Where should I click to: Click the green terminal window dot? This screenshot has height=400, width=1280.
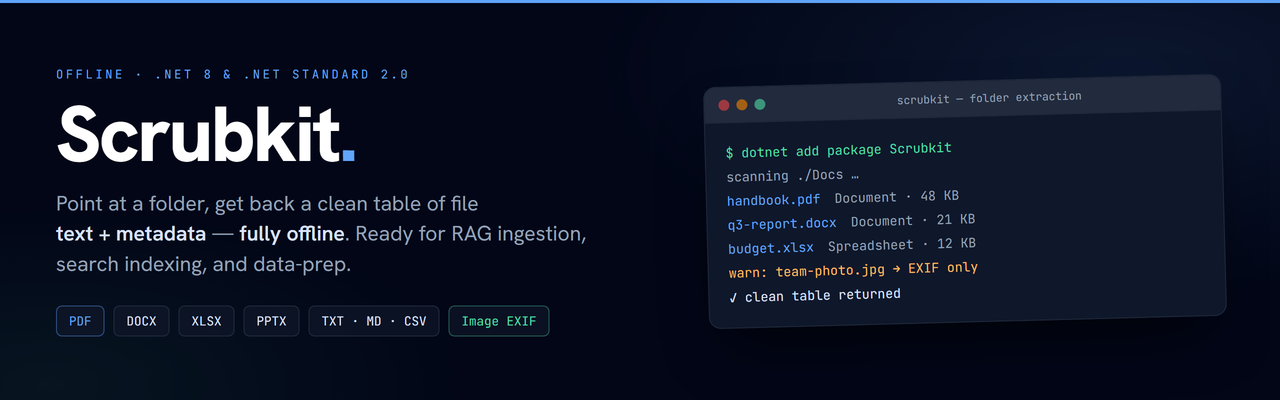760,104
